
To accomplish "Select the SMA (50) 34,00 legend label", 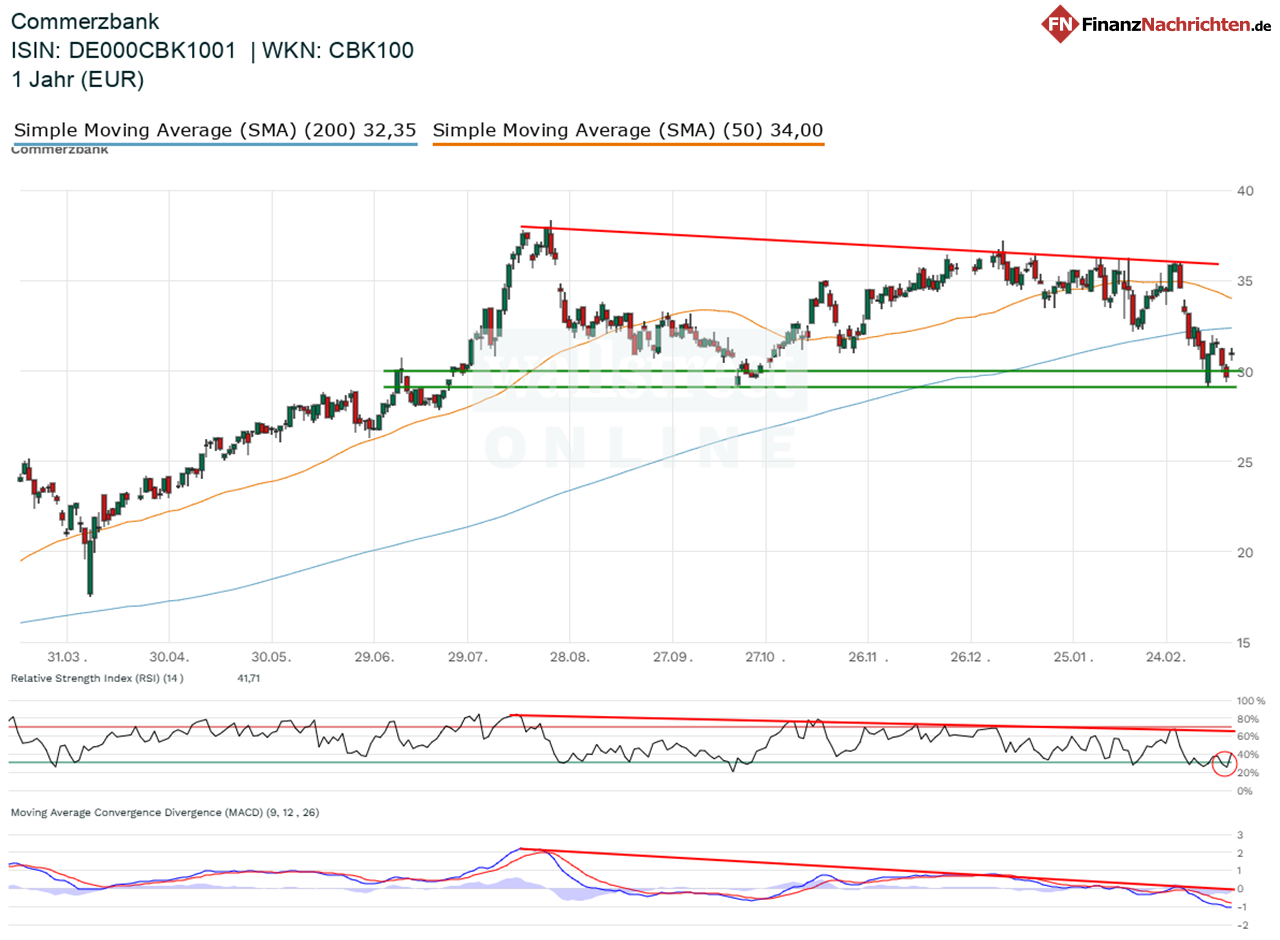I will [628, 130].
